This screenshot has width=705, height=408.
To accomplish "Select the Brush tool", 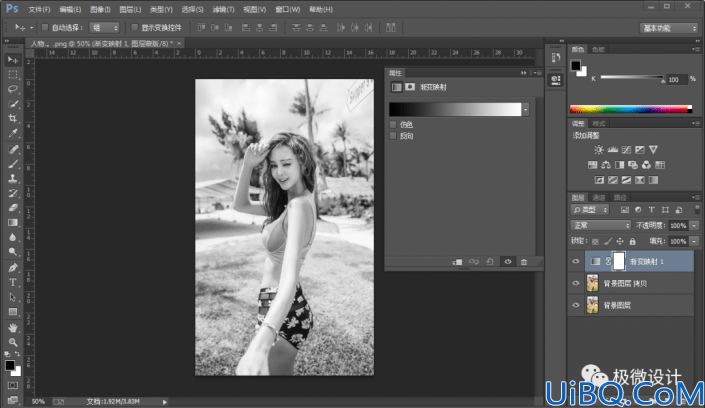I will pyautogui.click(x=13, y=164).
